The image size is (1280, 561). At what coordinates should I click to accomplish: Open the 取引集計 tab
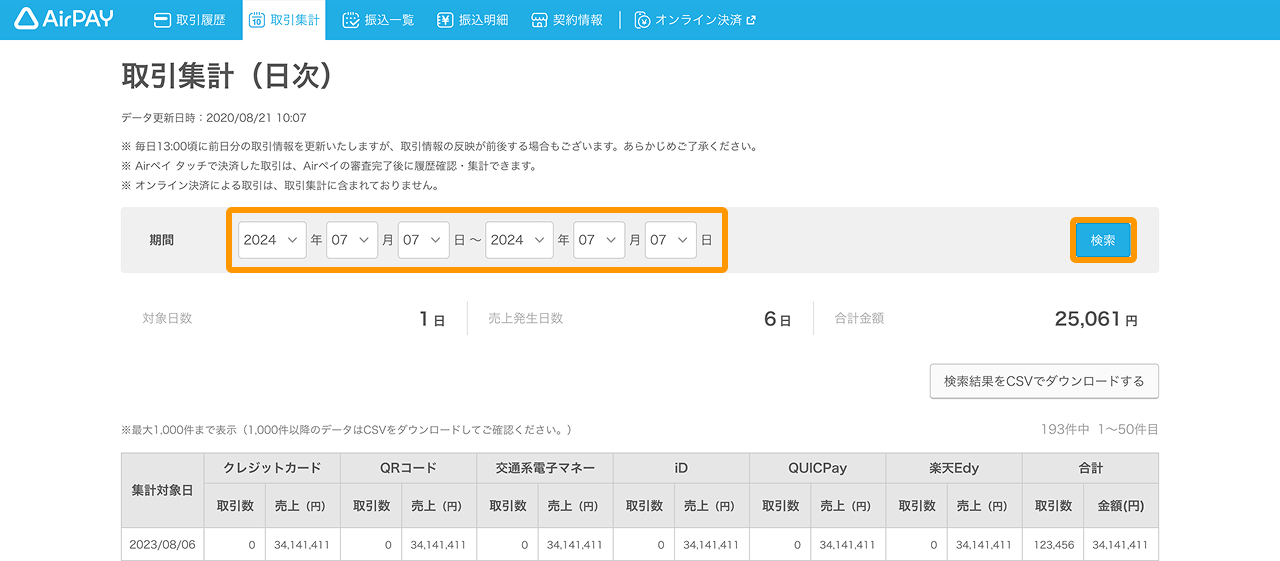[x=284, y=20]
